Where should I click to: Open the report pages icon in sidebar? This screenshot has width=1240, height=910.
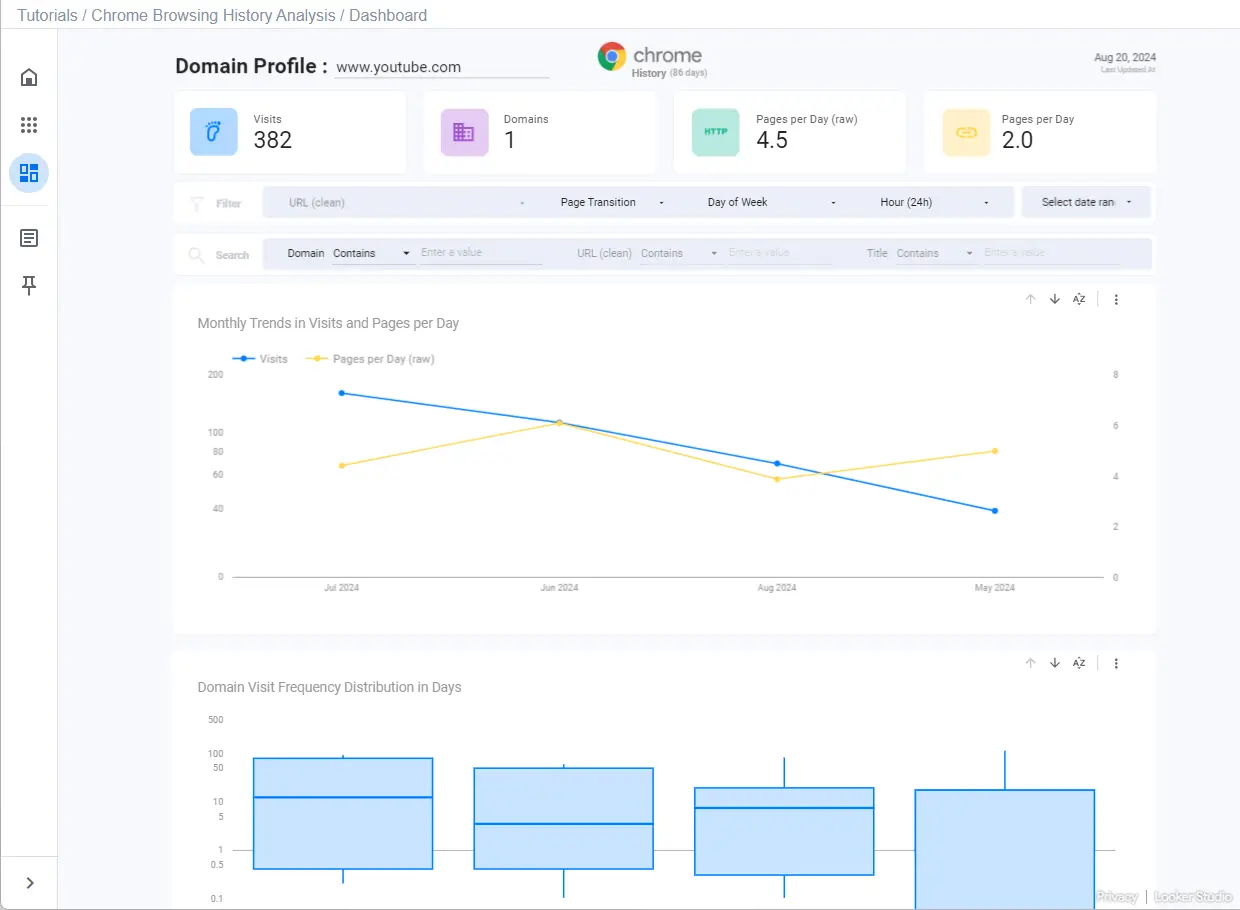coord(29,238)
